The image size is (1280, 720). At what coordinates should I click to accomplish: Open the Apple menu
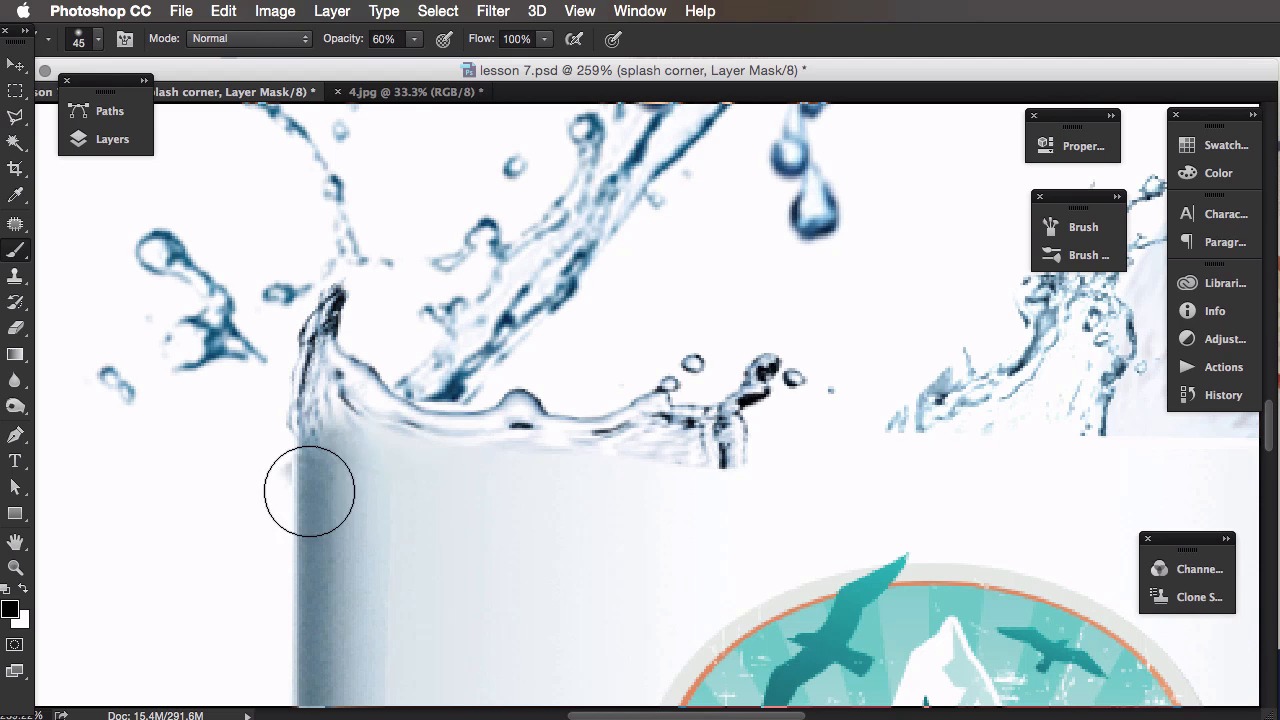[23, 11]
